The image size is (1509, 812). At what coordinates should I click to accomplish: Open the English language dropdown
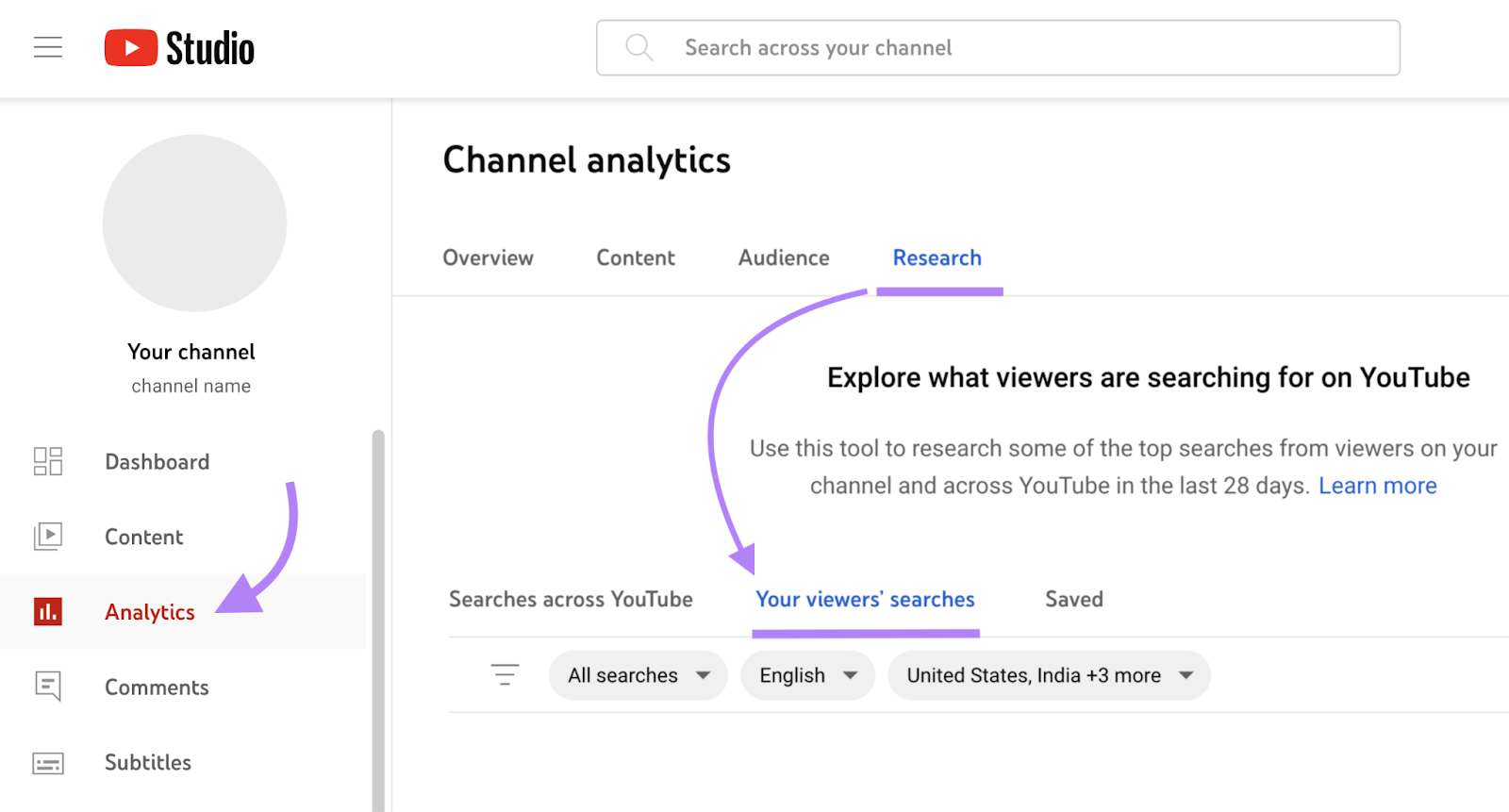(807, 675)
